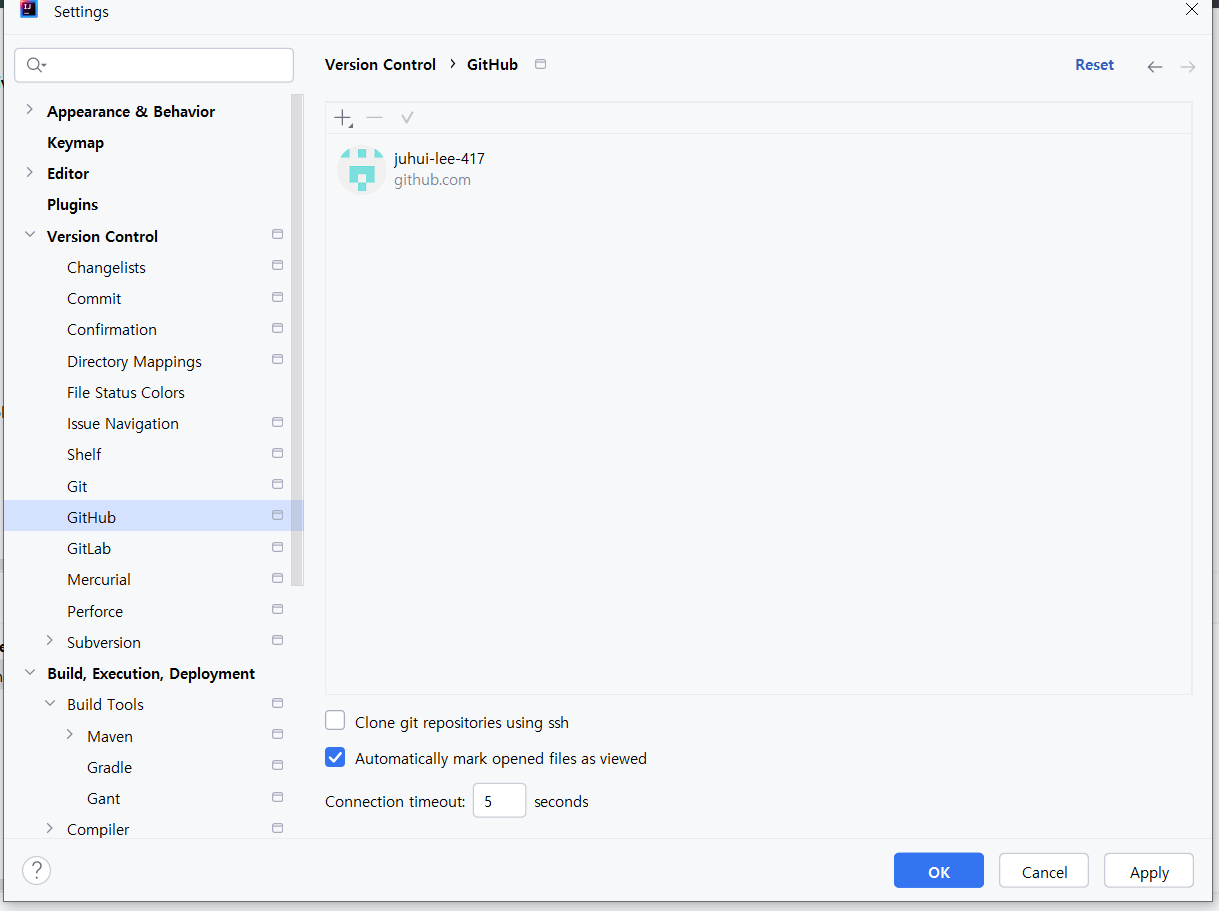Expand the Maven node
Viewport: 1219px width, 911px height.
click(69, 735)
